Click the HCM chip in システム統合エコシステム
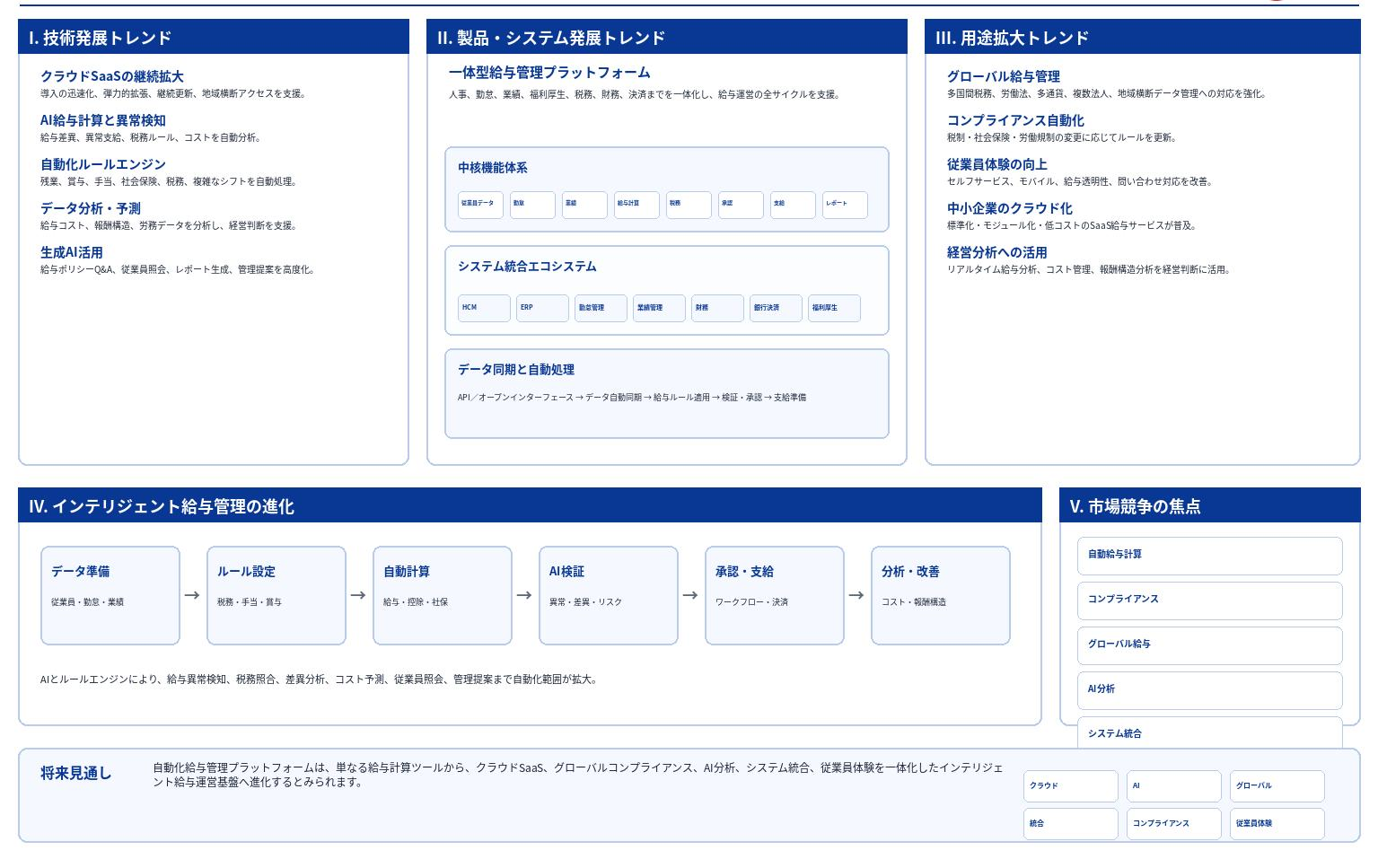 pos(484,308)
